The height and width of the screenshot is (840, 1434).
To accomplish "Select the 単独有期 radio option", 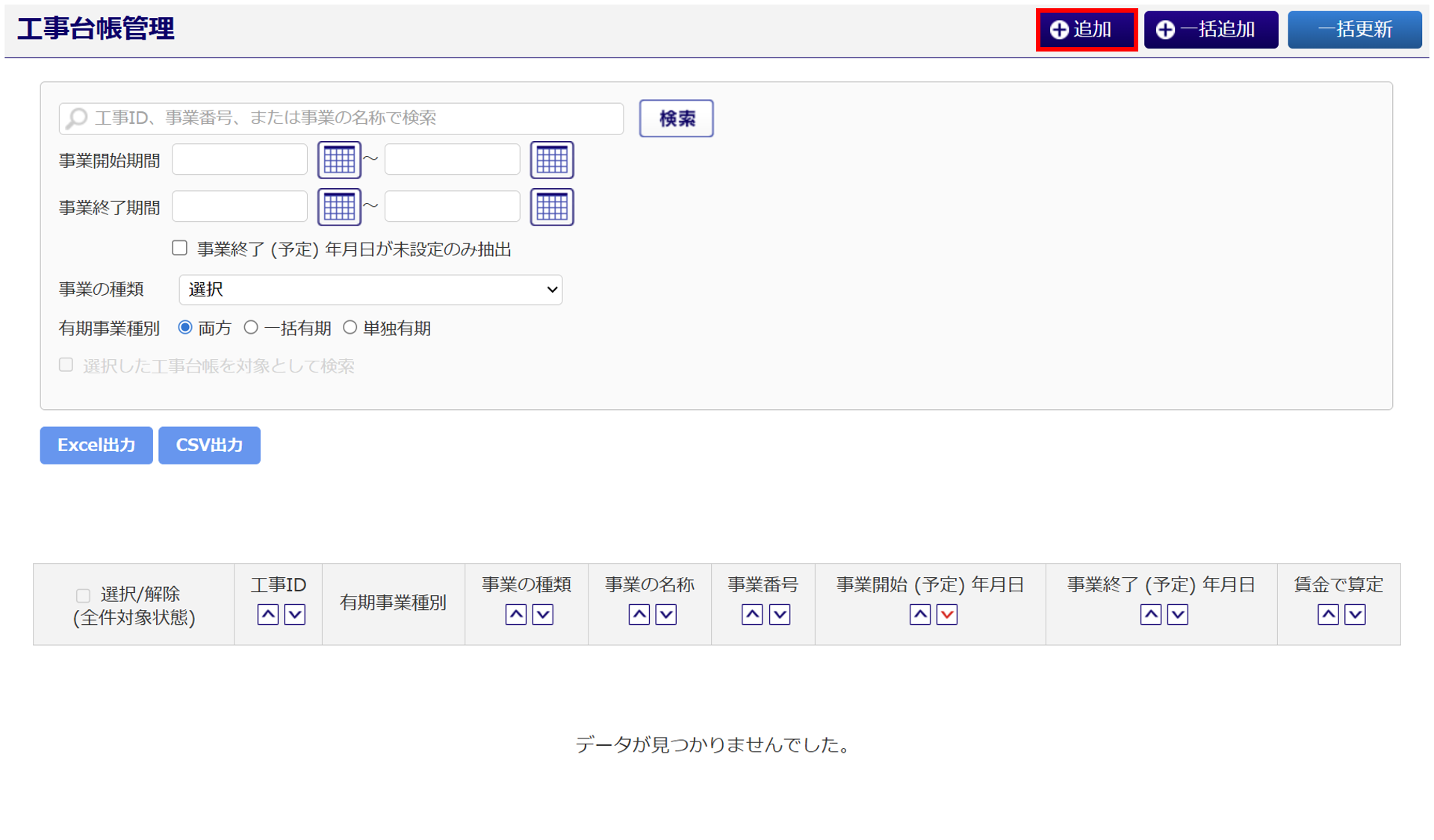I will click(350, 328).
